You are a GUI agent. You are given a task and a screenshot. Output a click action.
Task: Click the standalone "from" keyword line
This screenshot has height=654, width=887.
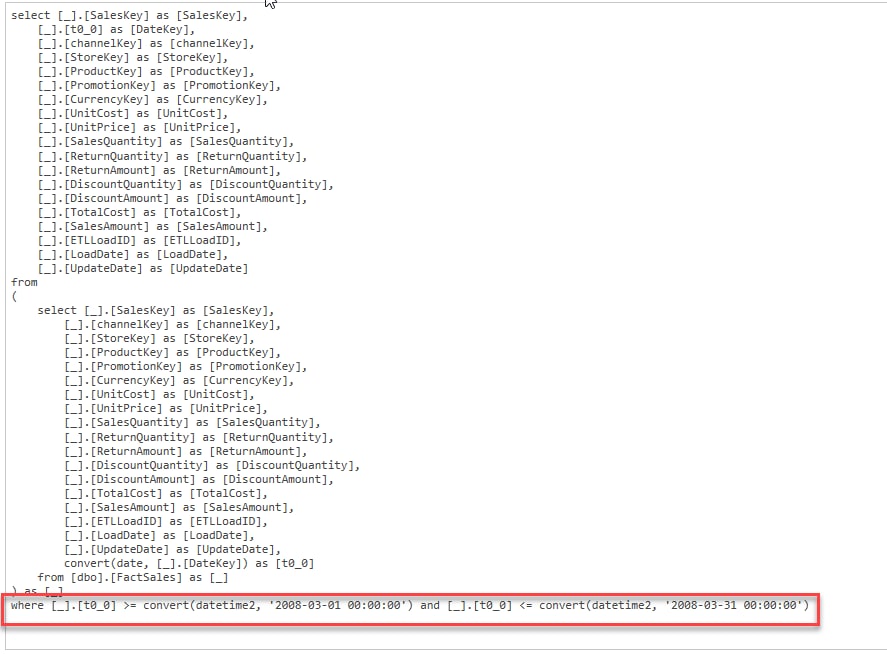(24, 282)
